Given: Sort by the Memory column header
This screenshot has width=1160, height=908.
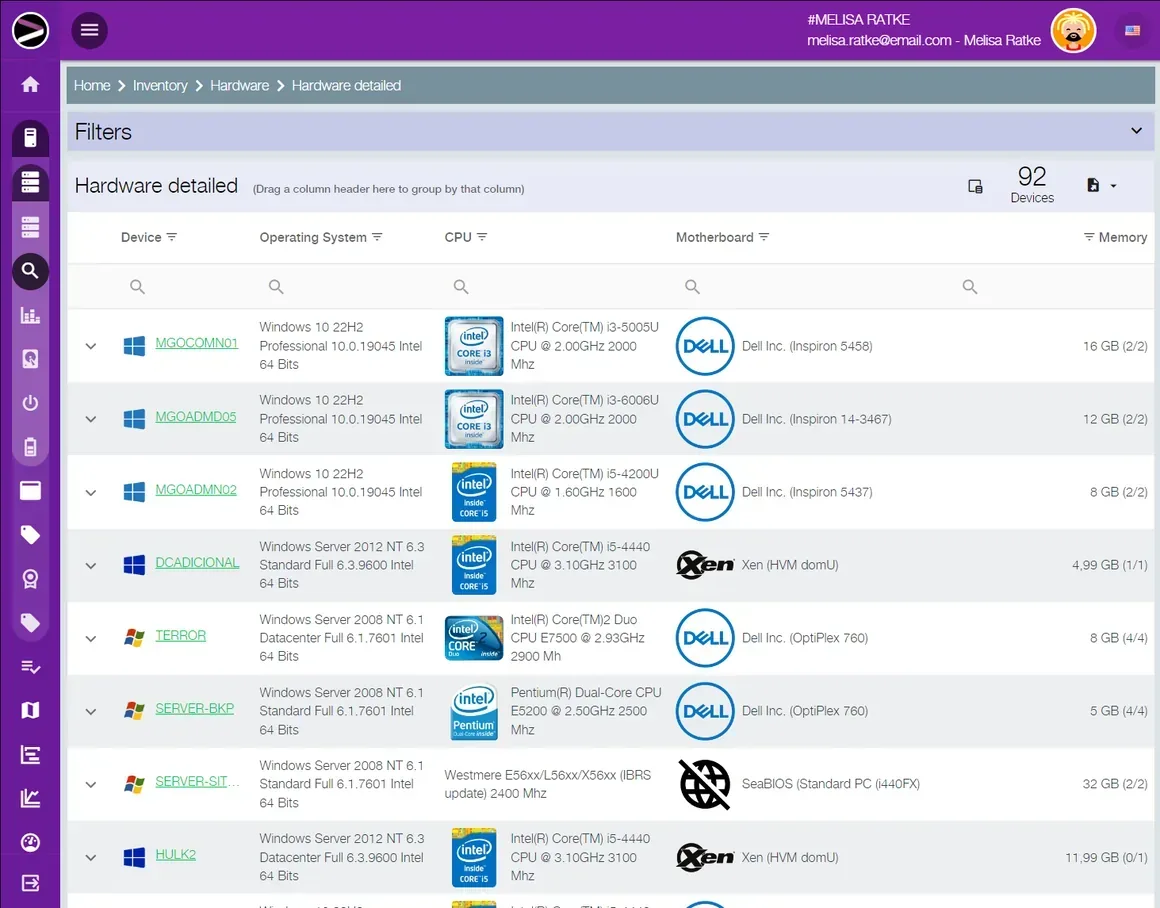Looking at the screenshot, I should (1123, 237).
